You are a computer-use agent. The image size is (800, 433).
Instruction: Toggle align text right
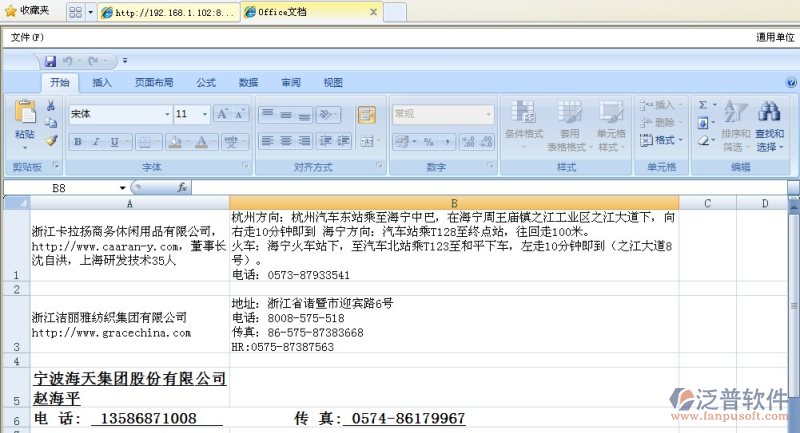(304, 141)
